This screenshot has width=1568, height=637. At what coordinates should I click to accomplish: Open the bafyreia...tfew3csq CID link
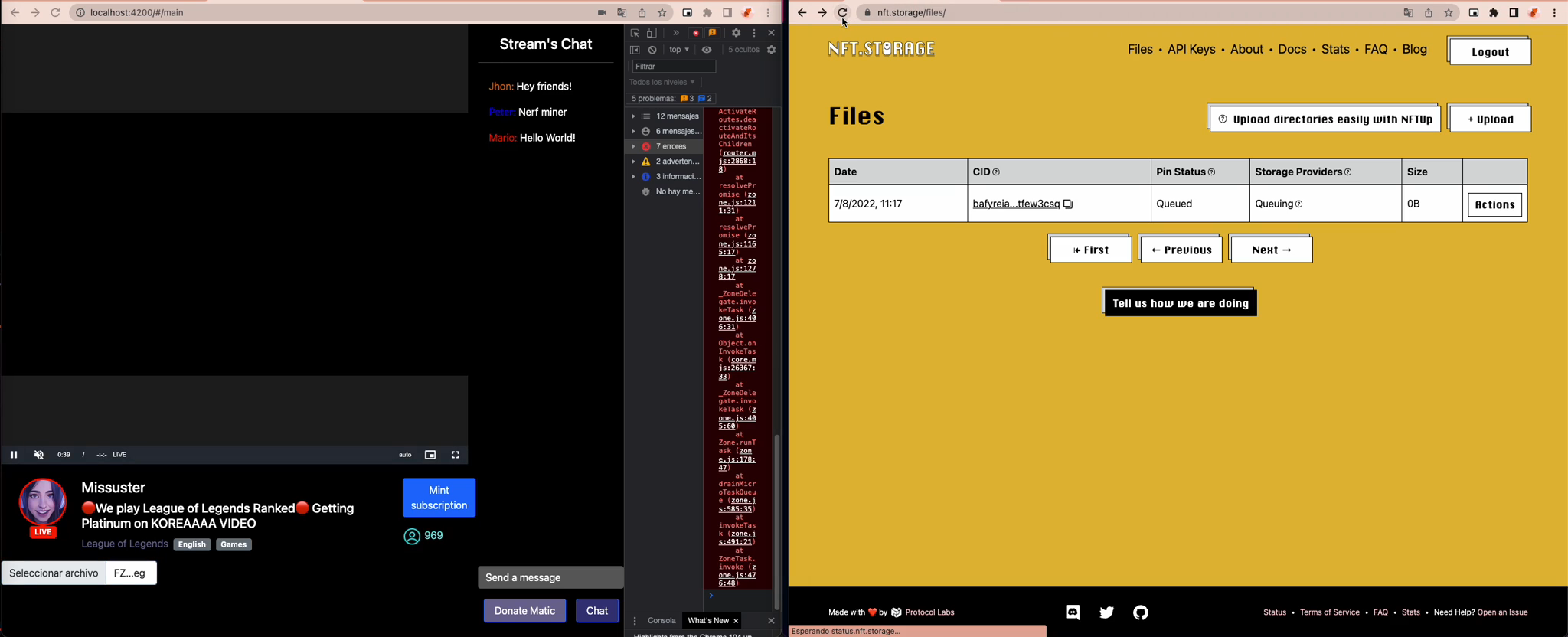tap(1016, 204)
